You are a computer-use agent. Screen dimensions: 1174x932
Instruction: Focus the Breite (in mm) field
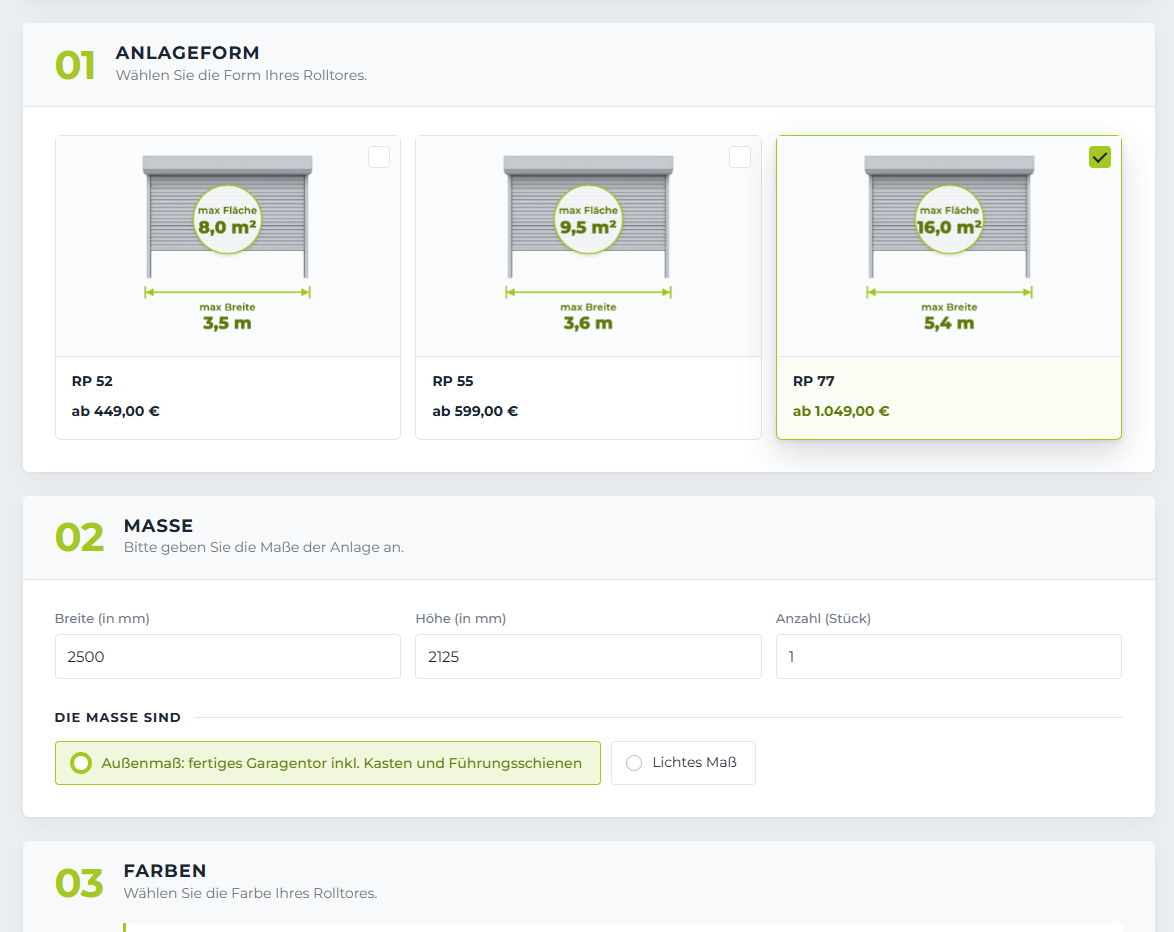pyautogui.click(x=228, y=657)
